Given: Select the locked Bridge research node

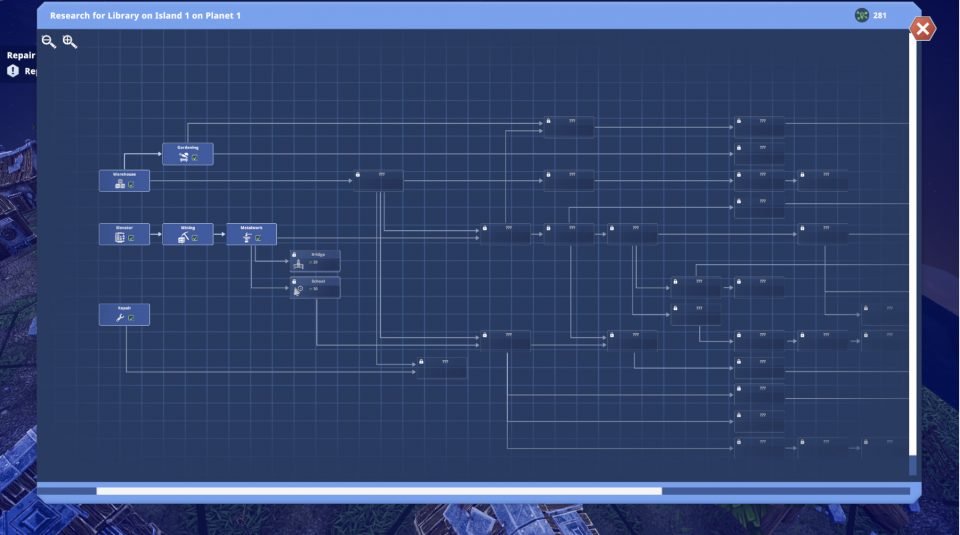Looking at the screenshot, I should tap(315, 261).
